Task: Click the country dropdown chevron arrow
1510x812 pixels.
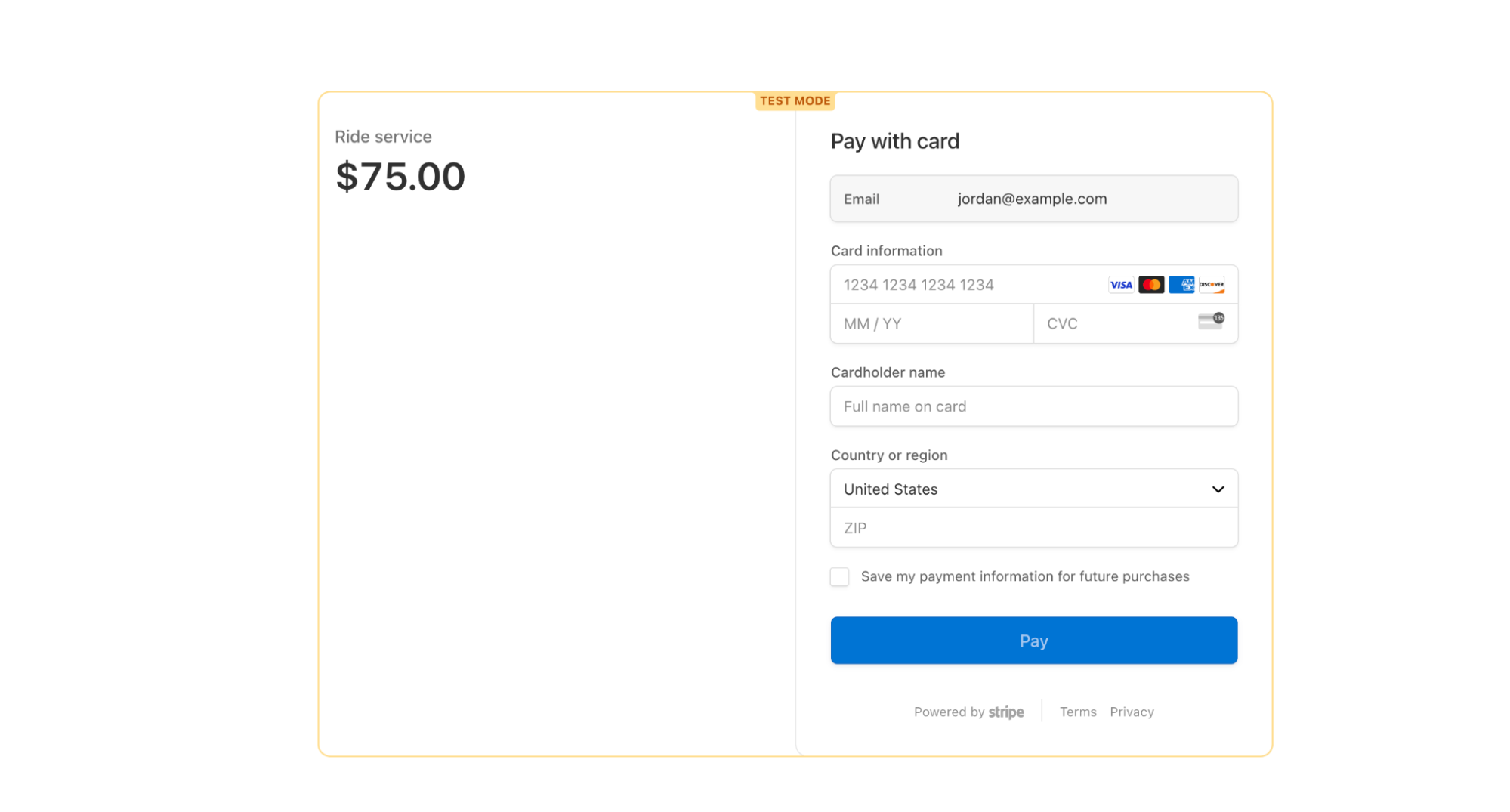Action: pos(1218,489)
